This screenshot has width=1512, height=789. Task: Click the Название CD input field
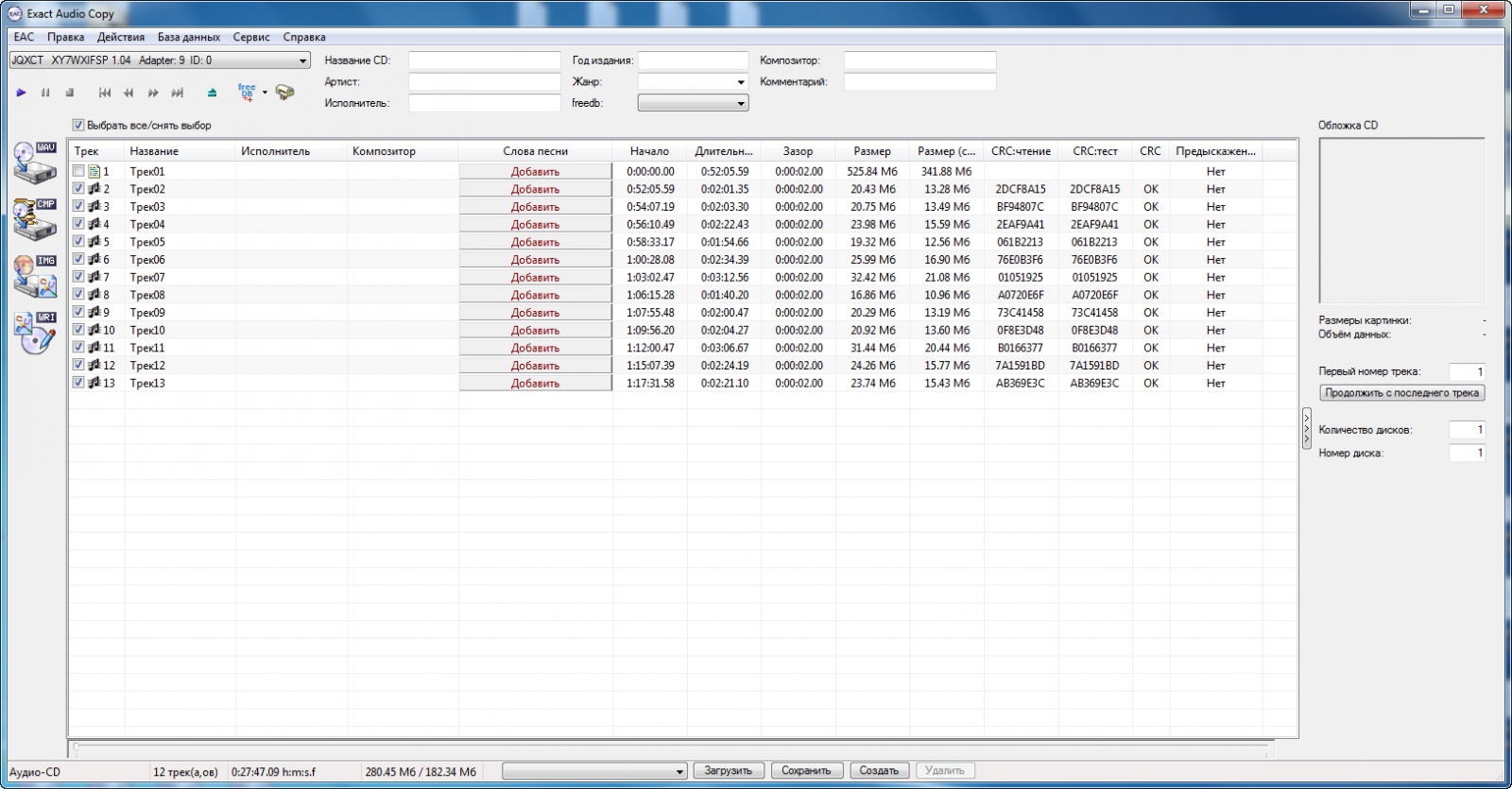pos(485,60)
